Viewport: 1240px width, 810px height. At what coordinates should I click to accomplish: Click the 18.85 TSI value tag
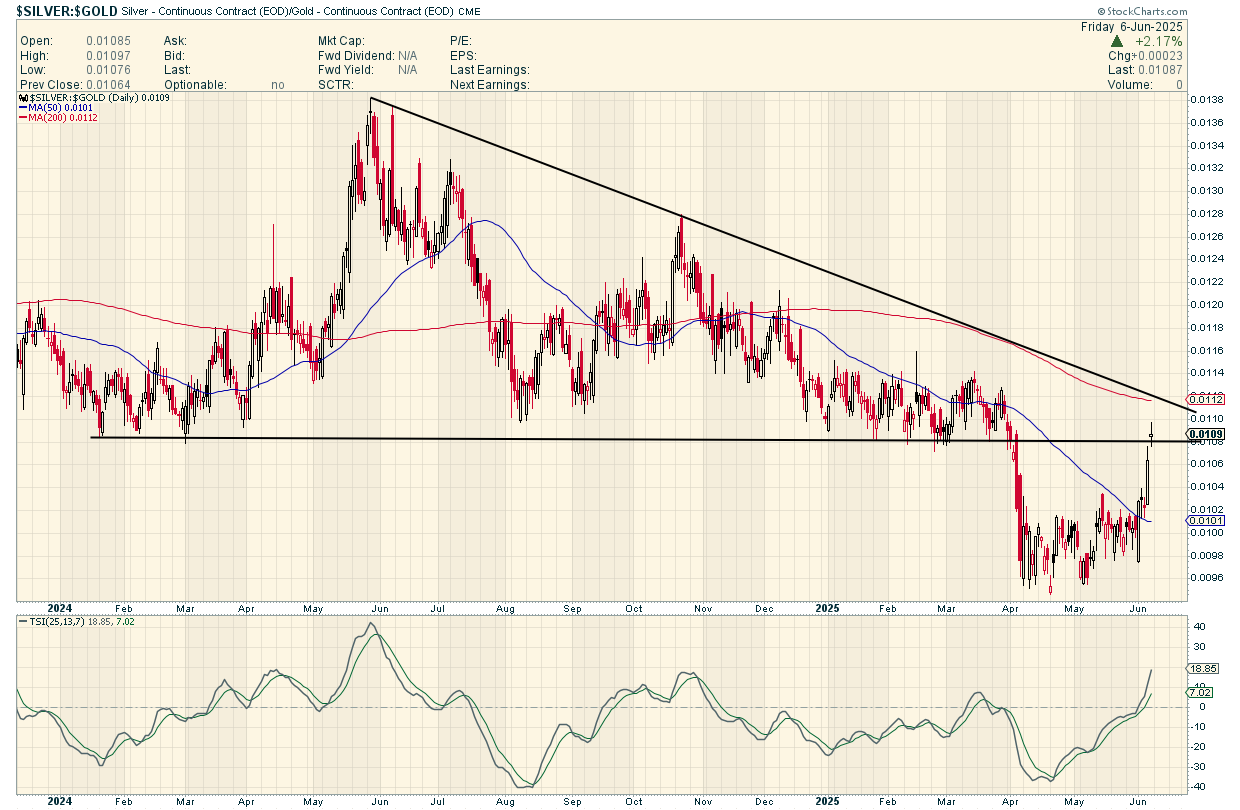click(1200, 668)
